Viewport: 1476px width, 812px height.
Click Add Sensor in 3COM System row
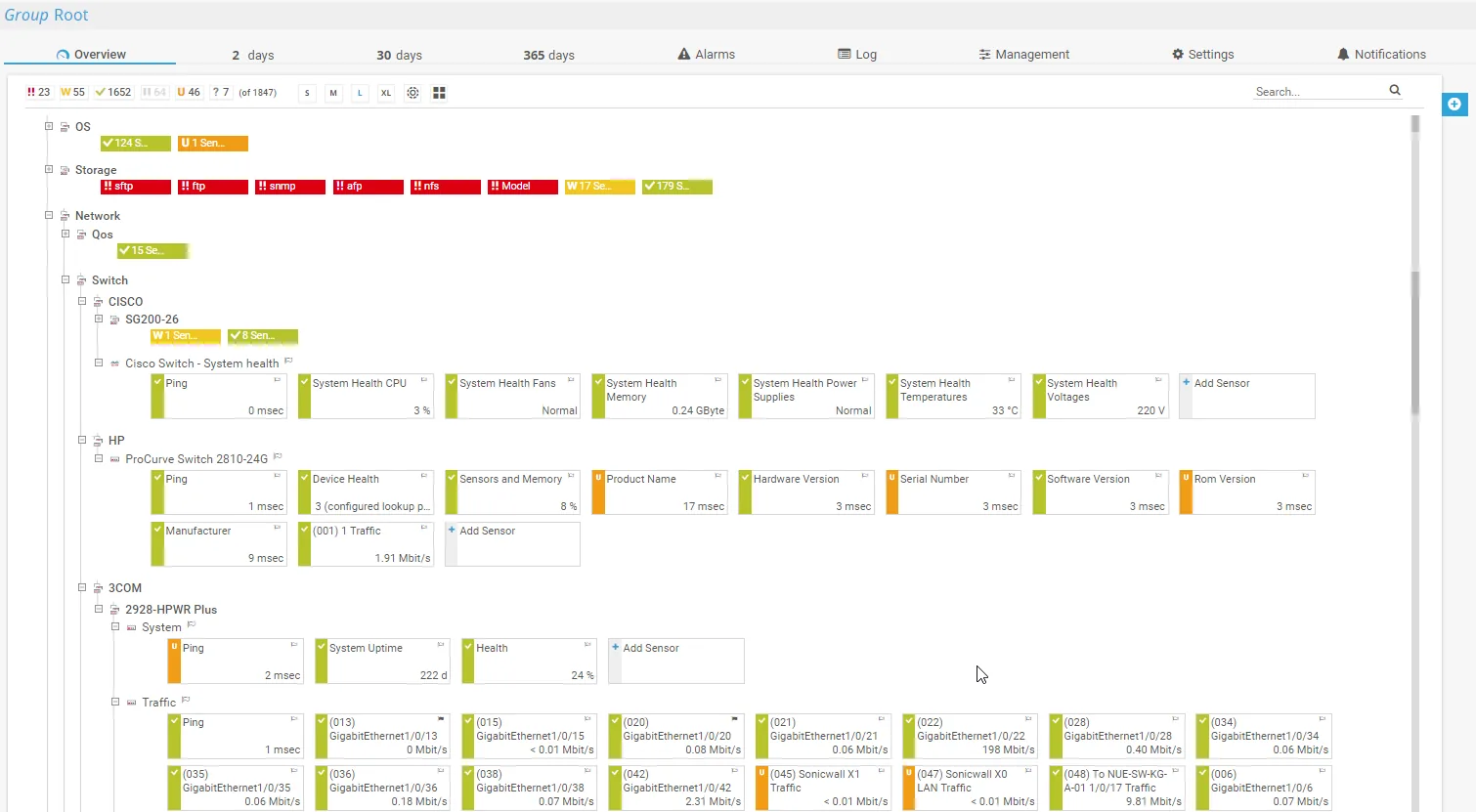[676, 661]
